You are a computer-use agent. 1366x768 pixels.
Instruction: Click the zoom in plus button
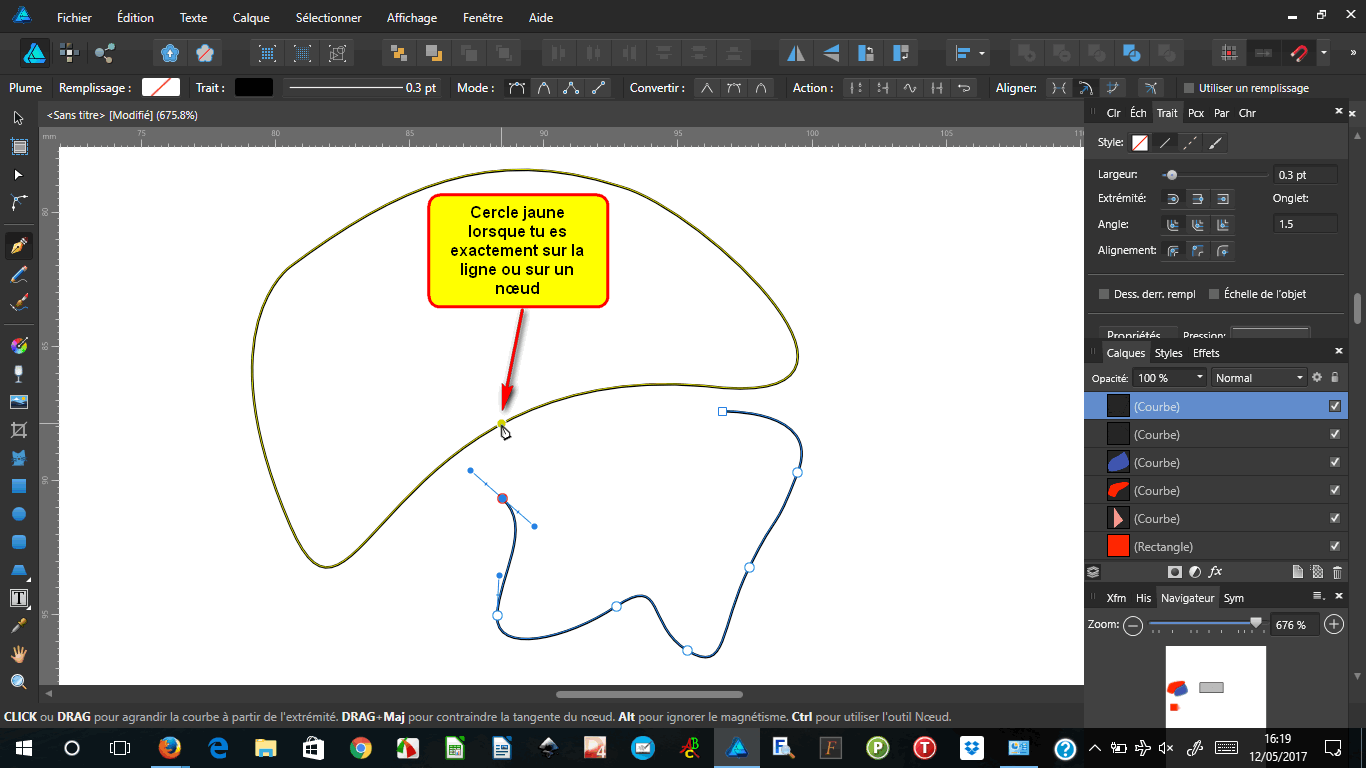(1334, 625)
